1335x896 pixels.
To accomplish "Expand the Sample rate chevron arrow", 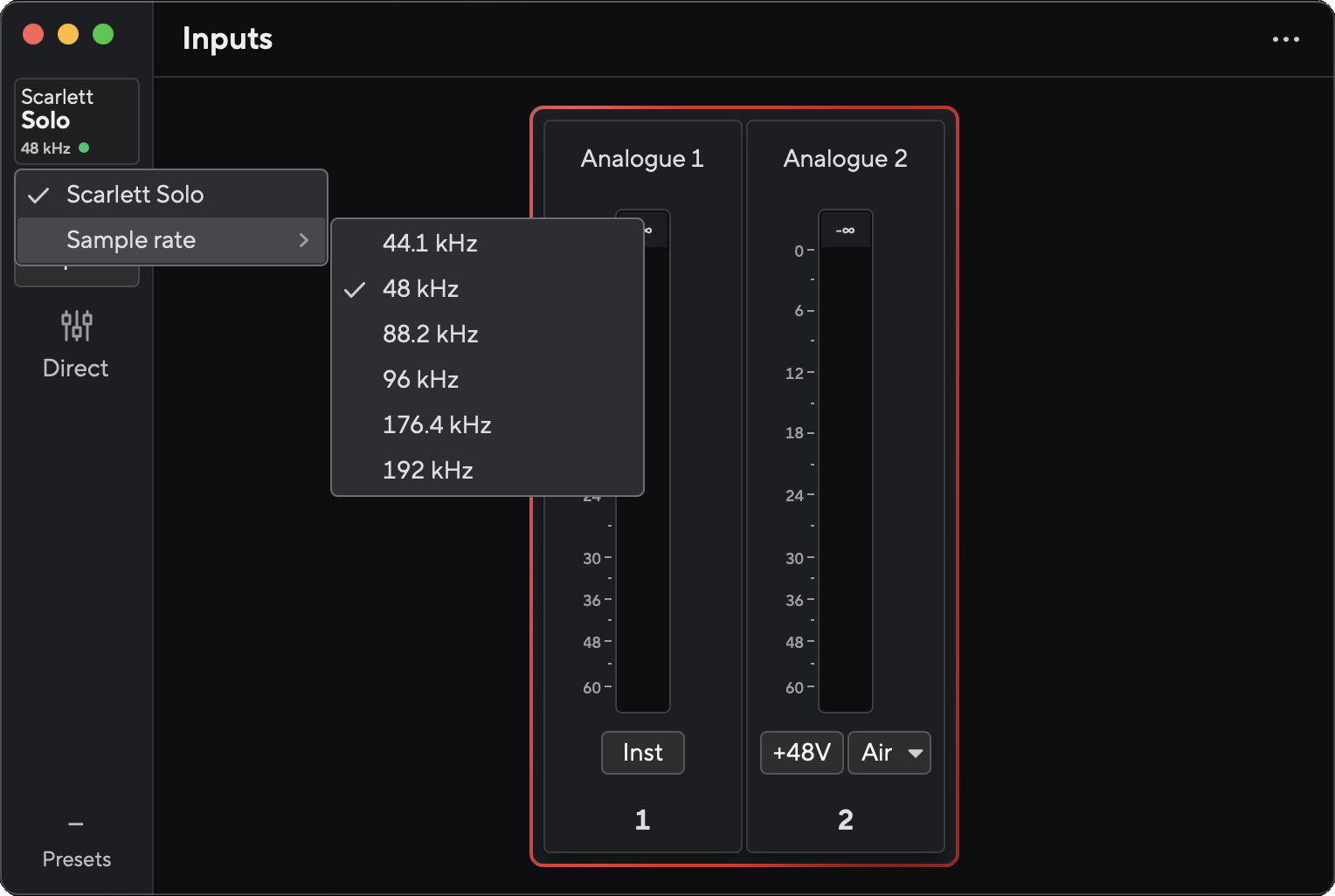I will 304,240.
